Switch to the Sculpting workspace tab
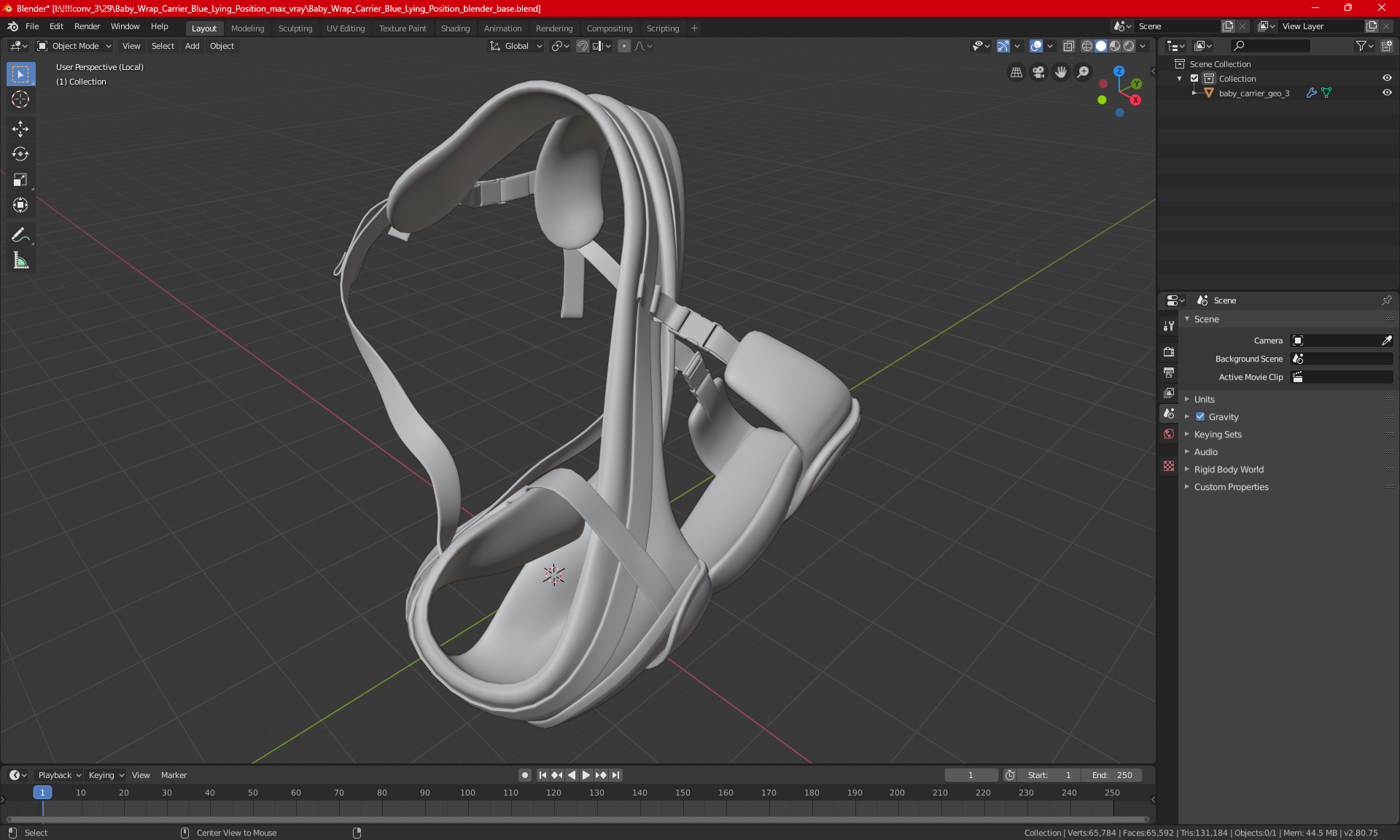 [x=295, y=28]
